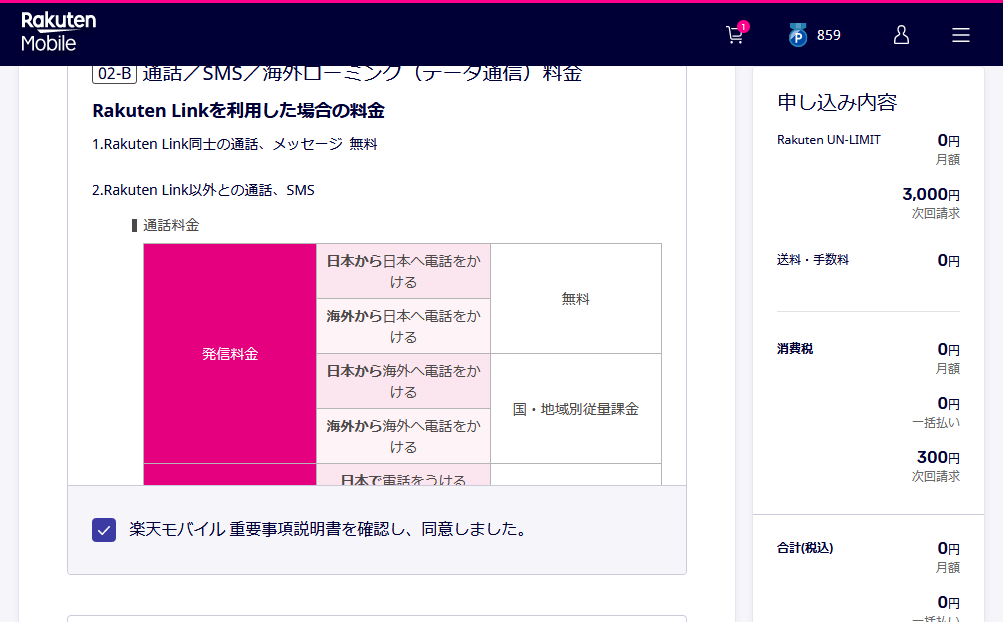Click the 消費税 label

point(795,349)
